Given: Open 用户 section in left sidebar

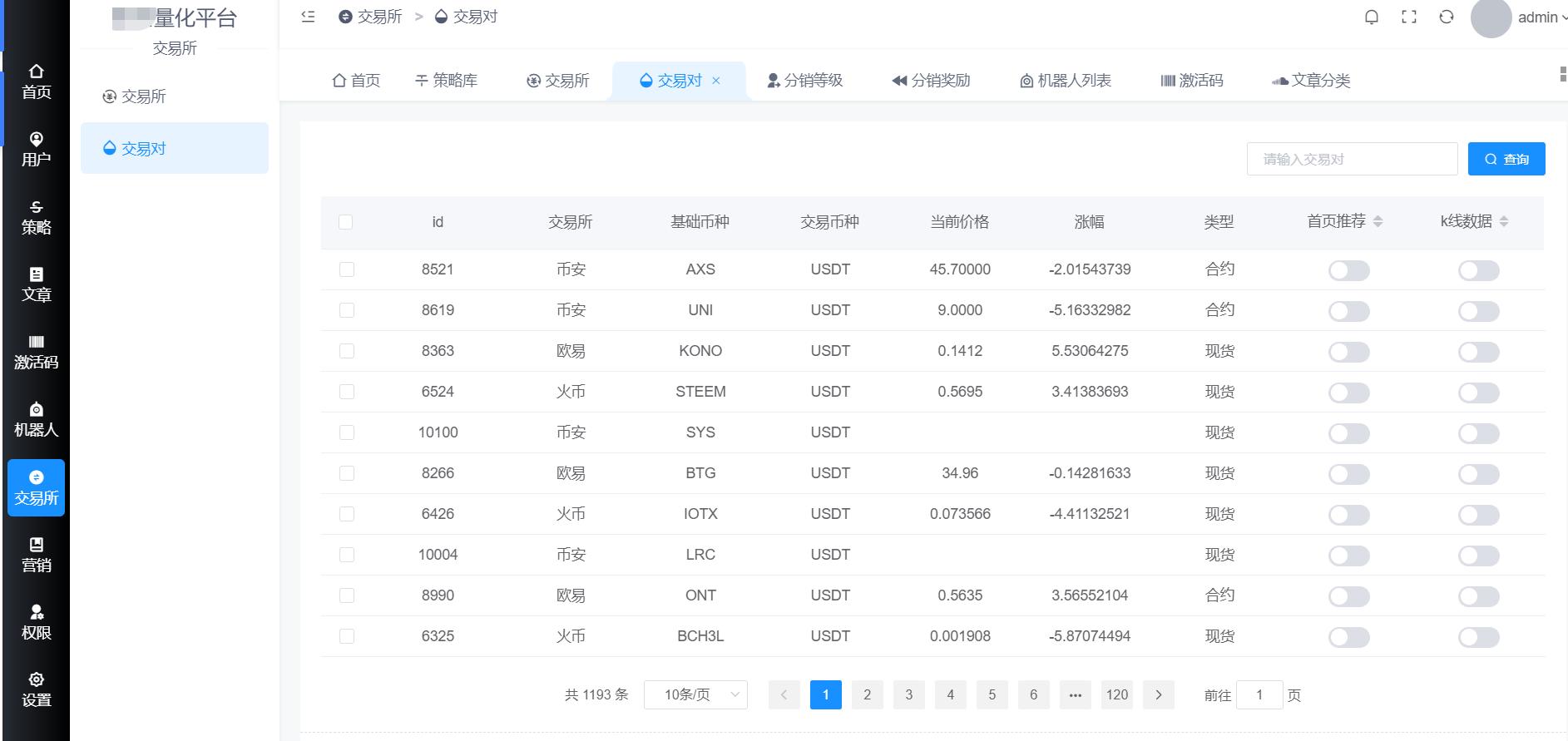Looking at the screenshot, I should pyautogui.click(x=36, y=150).
